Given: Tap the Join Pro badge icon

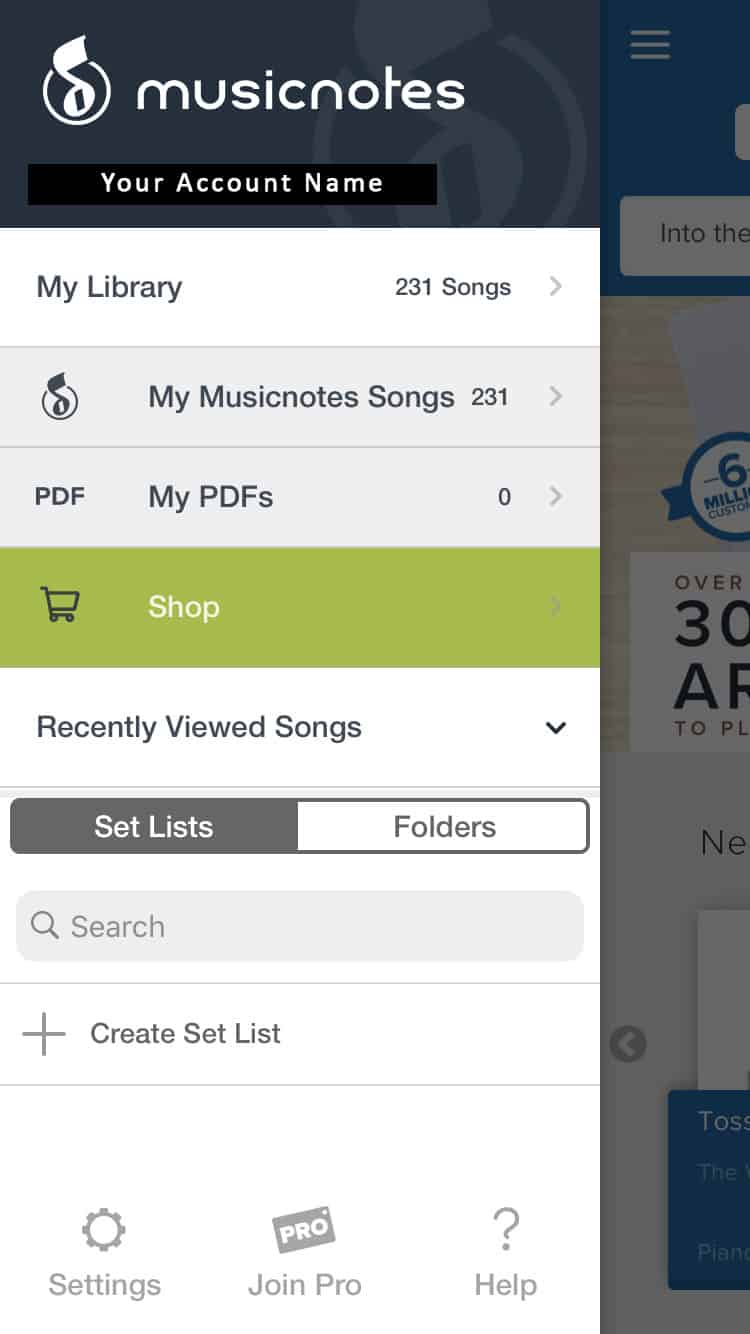Looking at the screenshot, I should pyautogui.click(x=304, y=1230).
